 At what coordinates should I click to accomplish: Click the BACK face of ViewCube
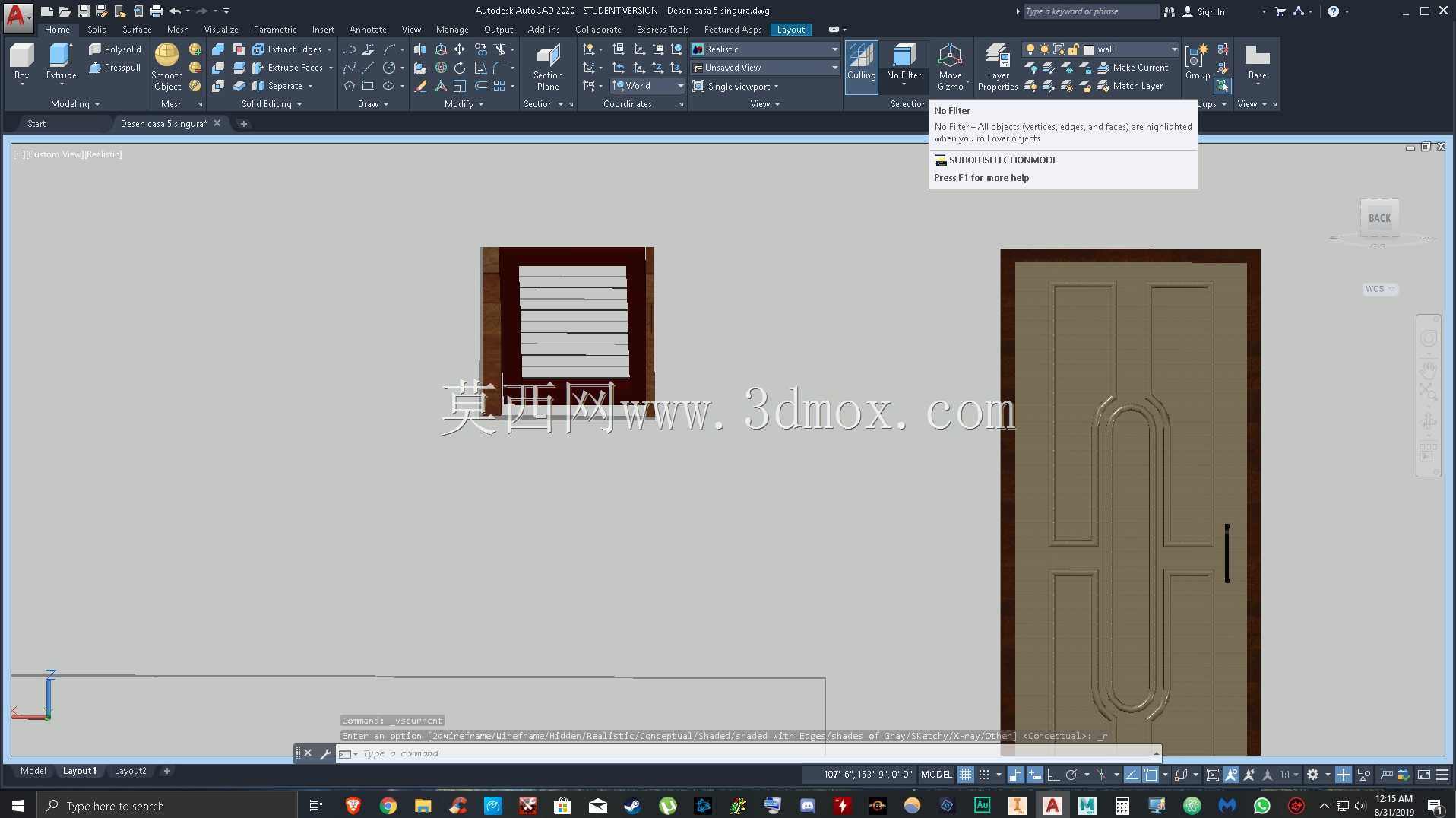click(1379, 218)
